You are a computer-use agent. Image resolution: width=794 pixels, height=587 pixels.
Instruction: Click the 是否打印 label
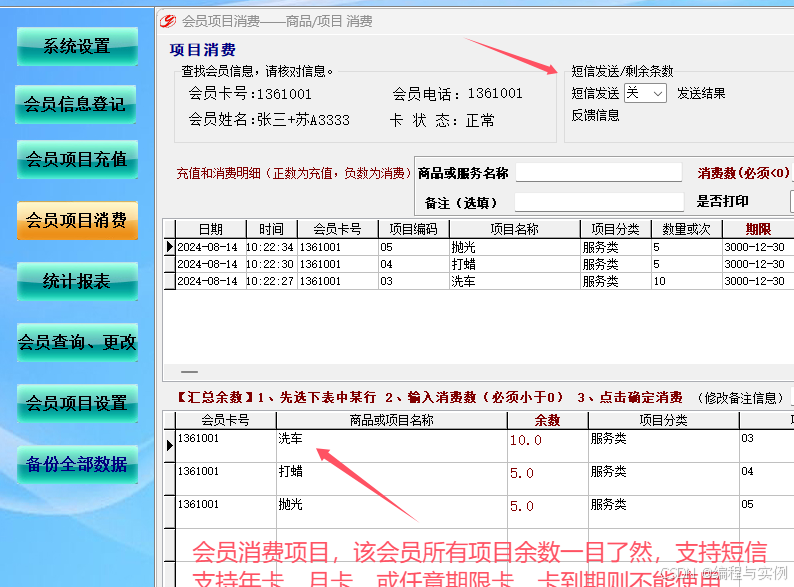point(722,202)
